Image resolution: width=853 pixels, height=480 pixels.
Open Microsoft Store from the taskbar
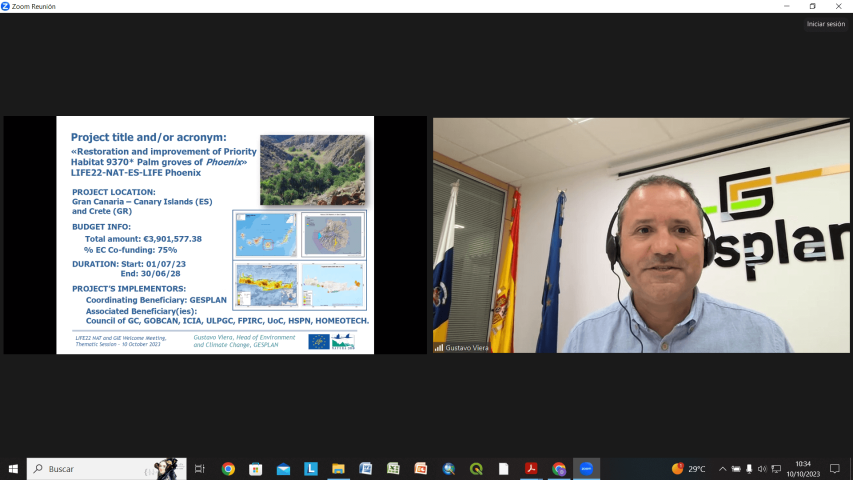256,469
